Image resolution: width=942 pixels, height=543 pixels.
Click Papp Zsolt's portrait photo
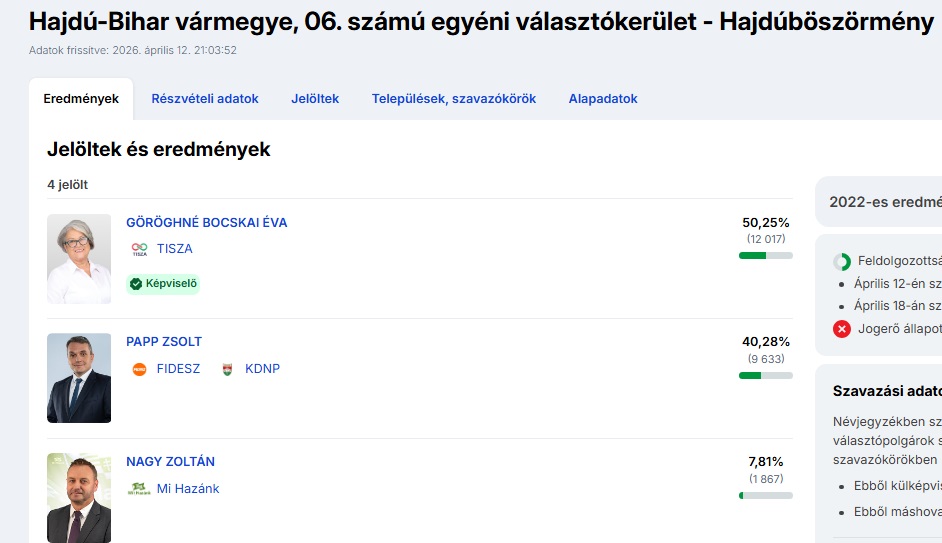pos(79,378)
